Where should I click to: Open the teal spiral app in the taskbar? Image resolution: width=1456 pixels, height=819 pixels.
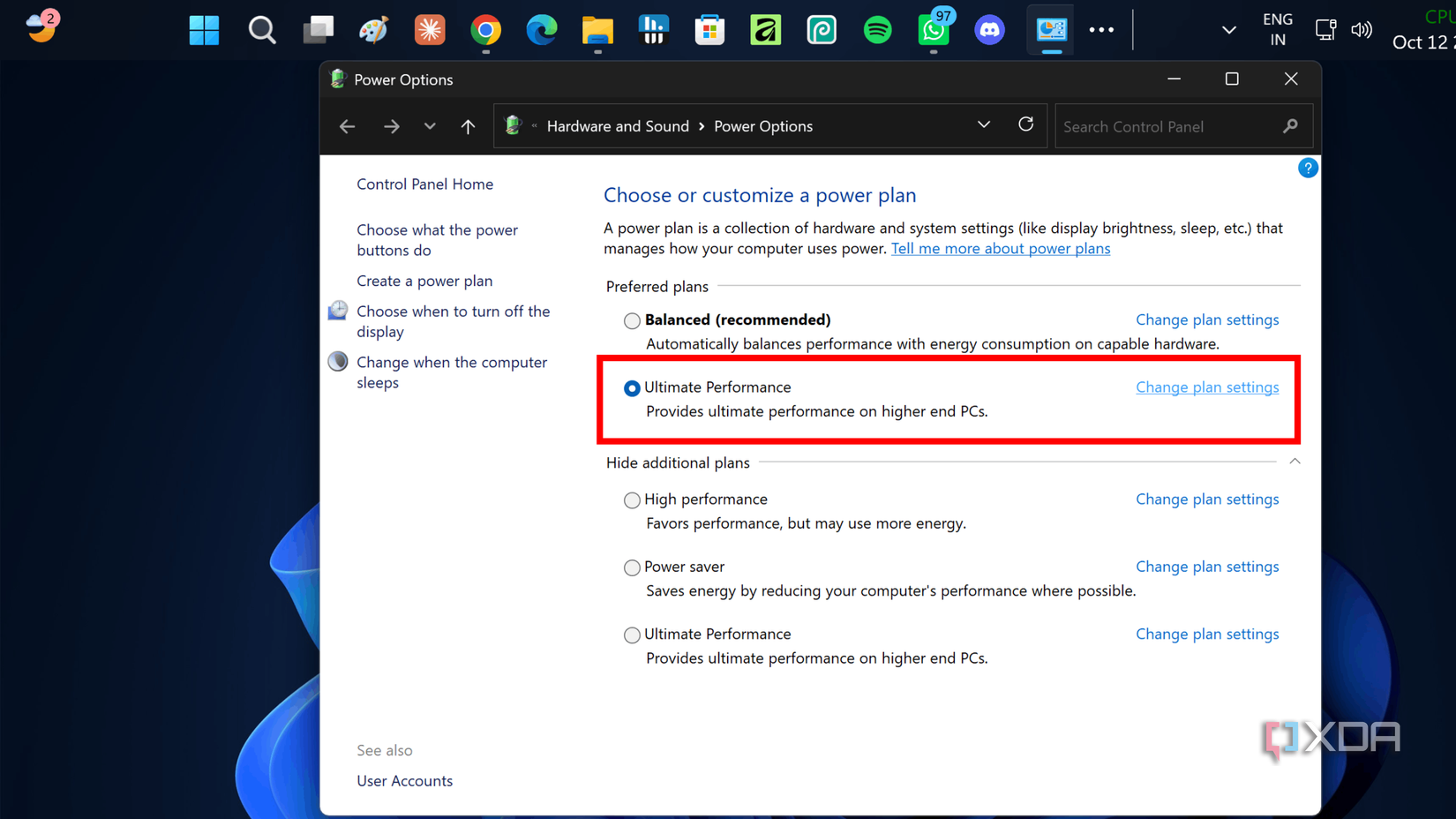tap(822, 30)
